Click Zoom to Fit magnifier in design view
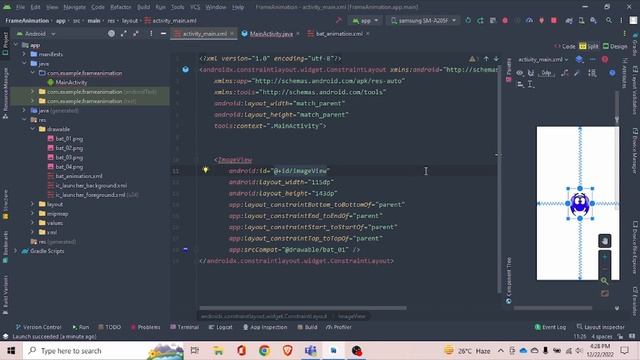 point(604,281)
